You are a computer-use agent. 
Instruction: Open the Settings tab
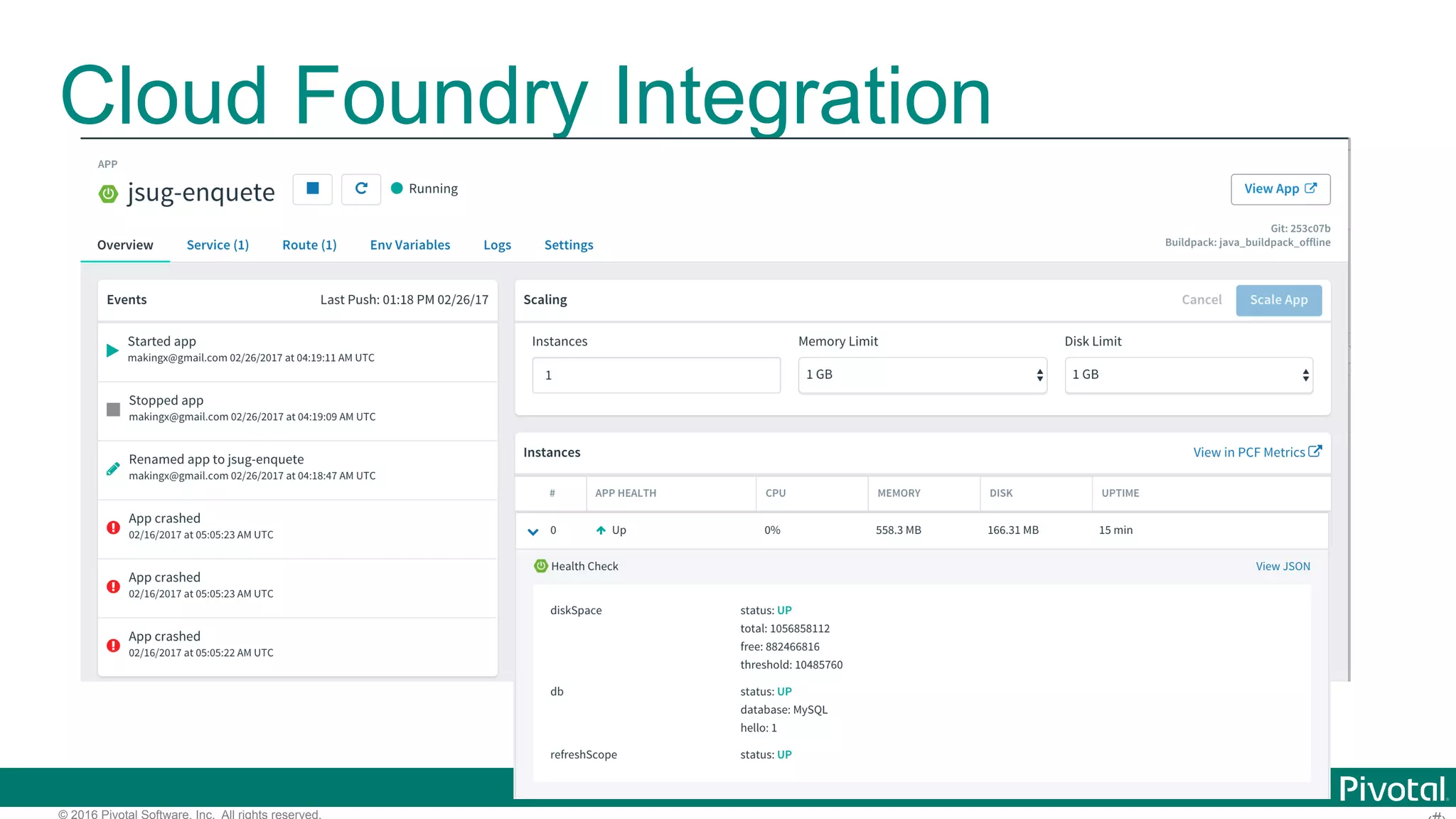click(569, 245)
